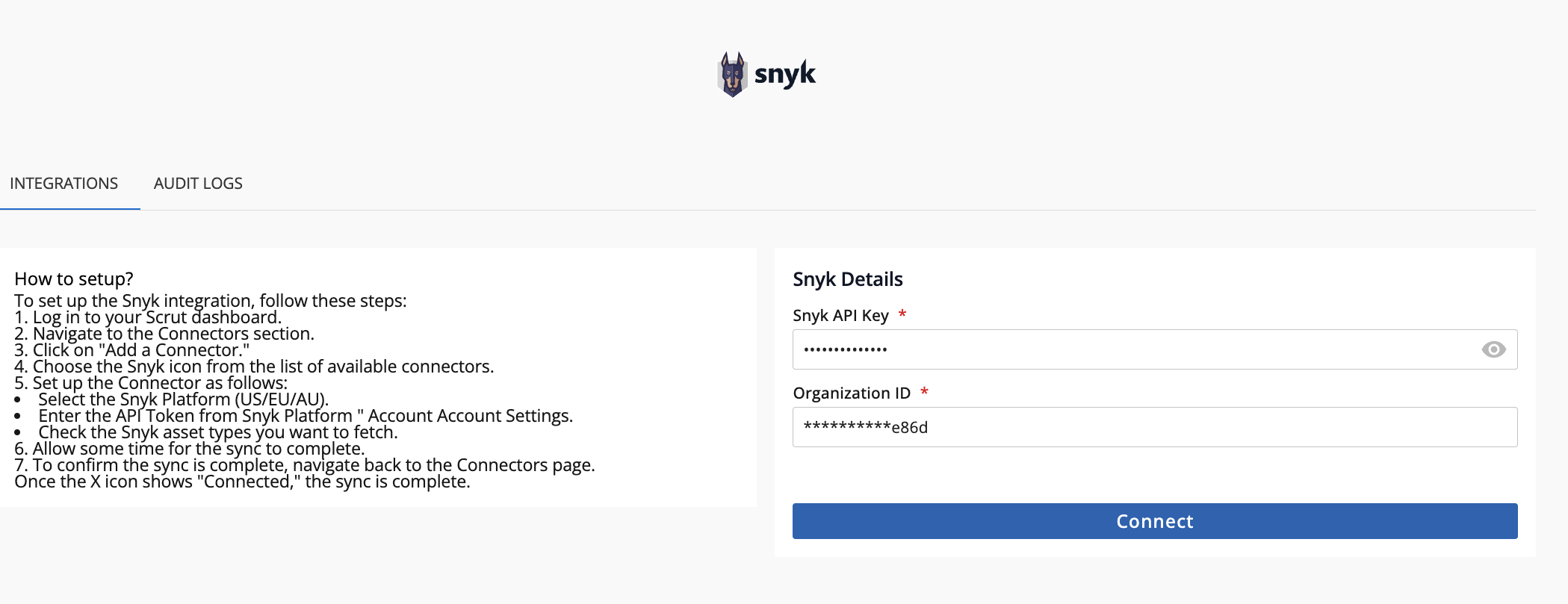1568x604 pixels.
Task: Click step '4. Choose the Snyk icon' line
Action: click(x=254, y=367)
